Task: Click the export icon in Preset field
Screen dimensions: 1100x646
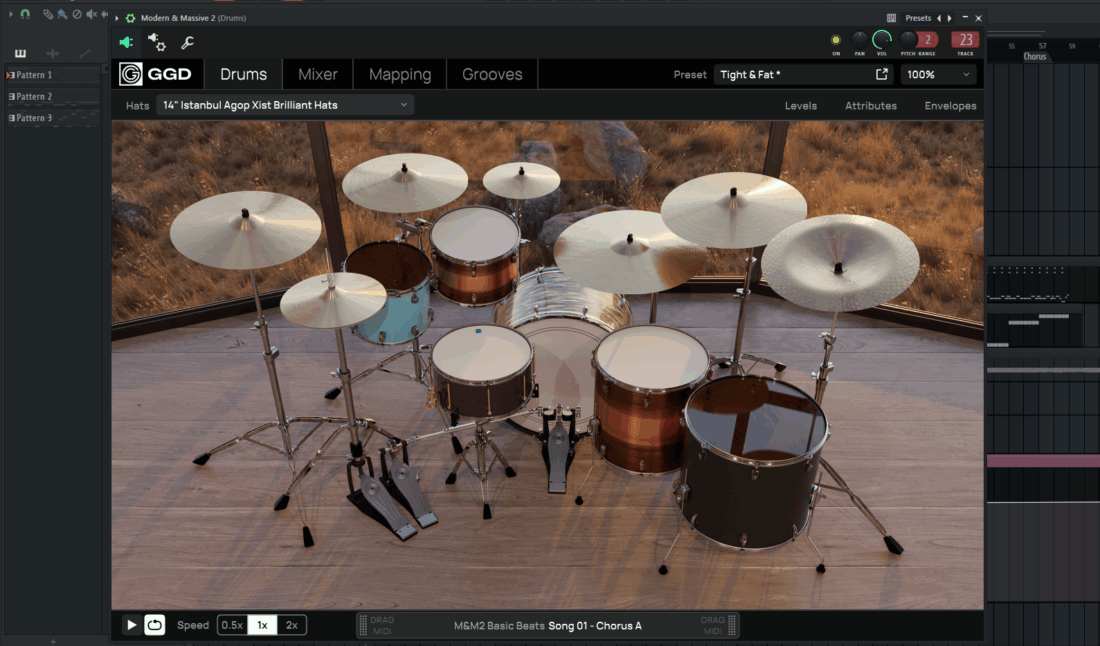Action: pos(881,74)
